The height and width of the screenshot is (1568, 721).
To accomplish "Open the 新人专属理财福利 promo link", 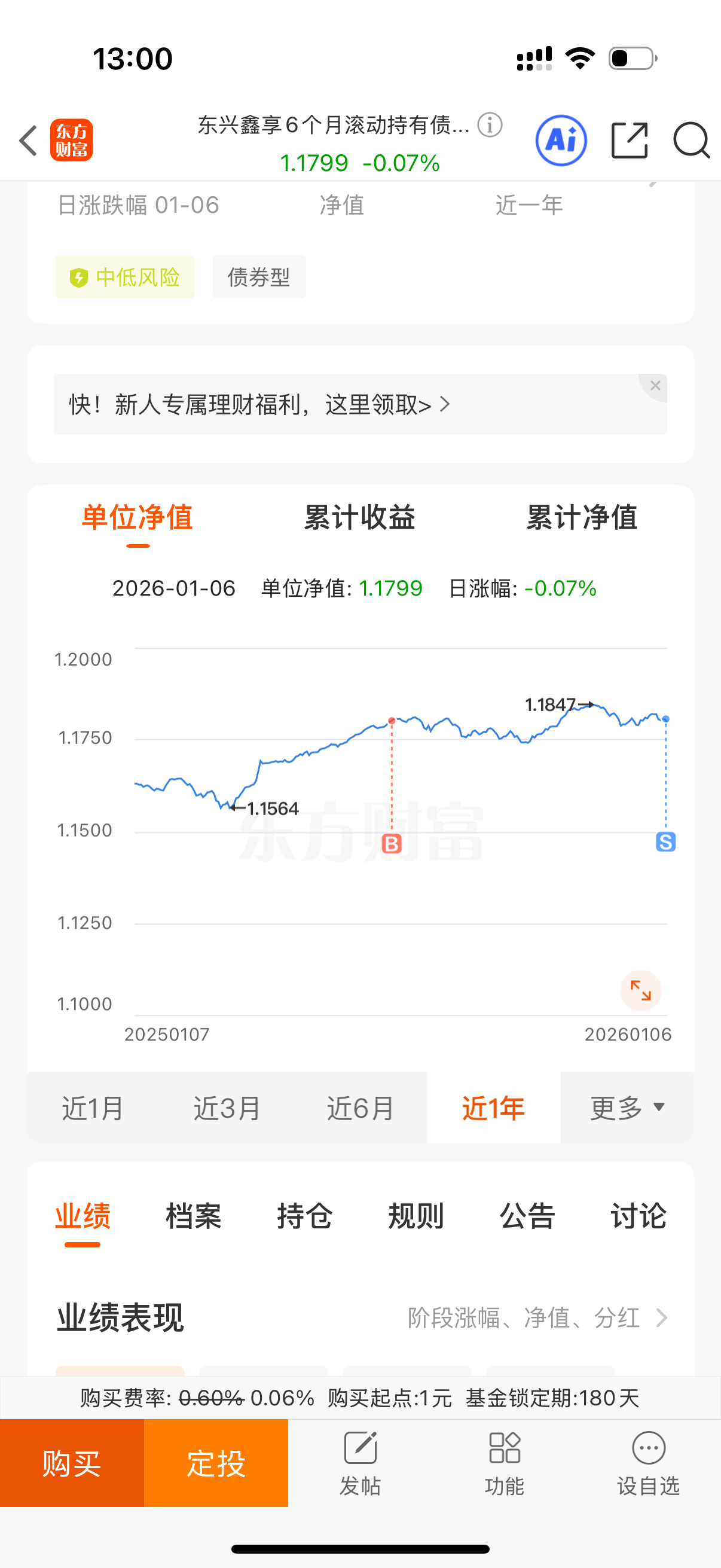I will [x=260, y=404].
